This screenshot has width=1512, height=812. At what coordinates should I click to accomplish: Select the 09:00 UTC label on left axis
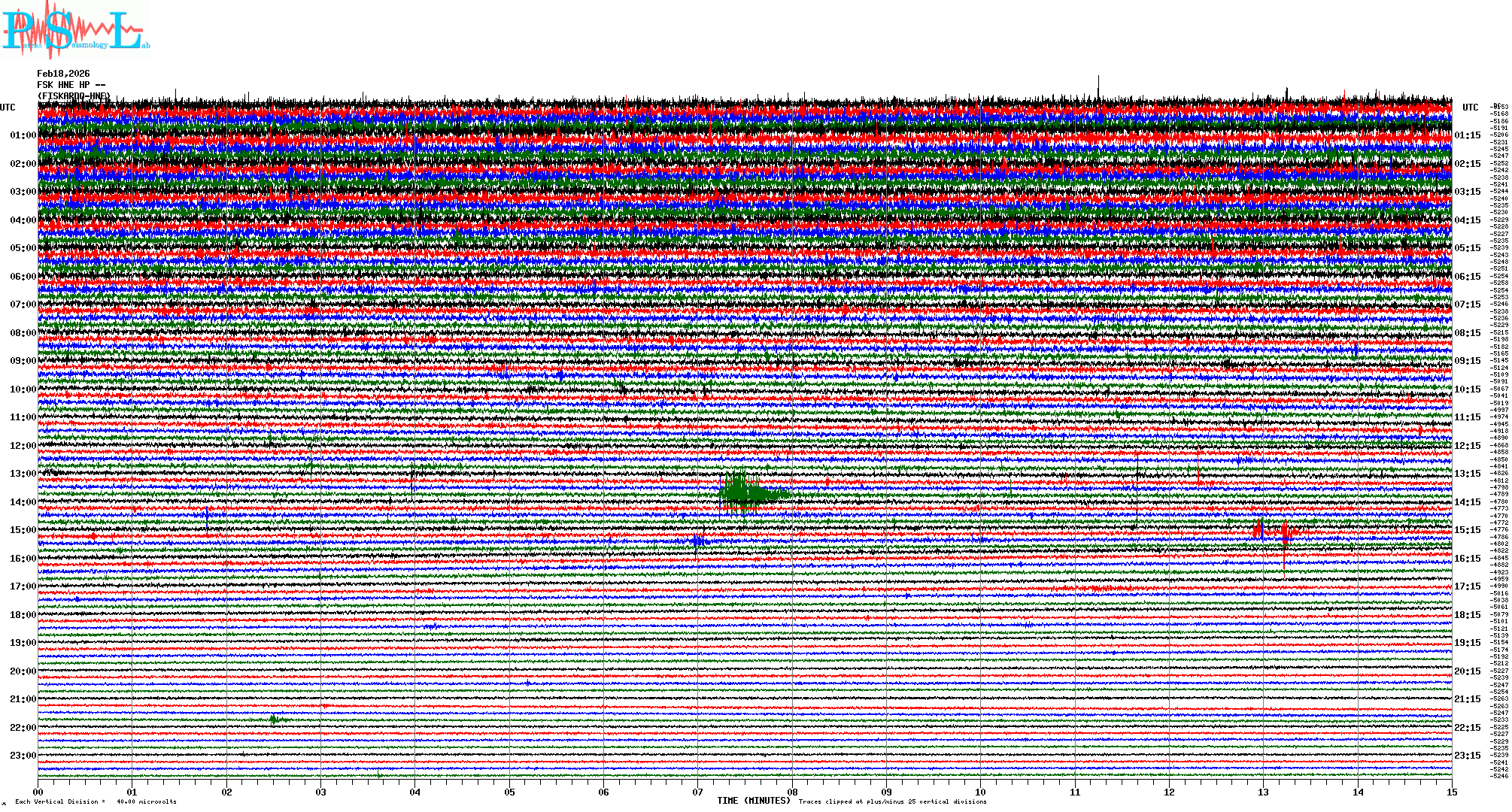23,361
